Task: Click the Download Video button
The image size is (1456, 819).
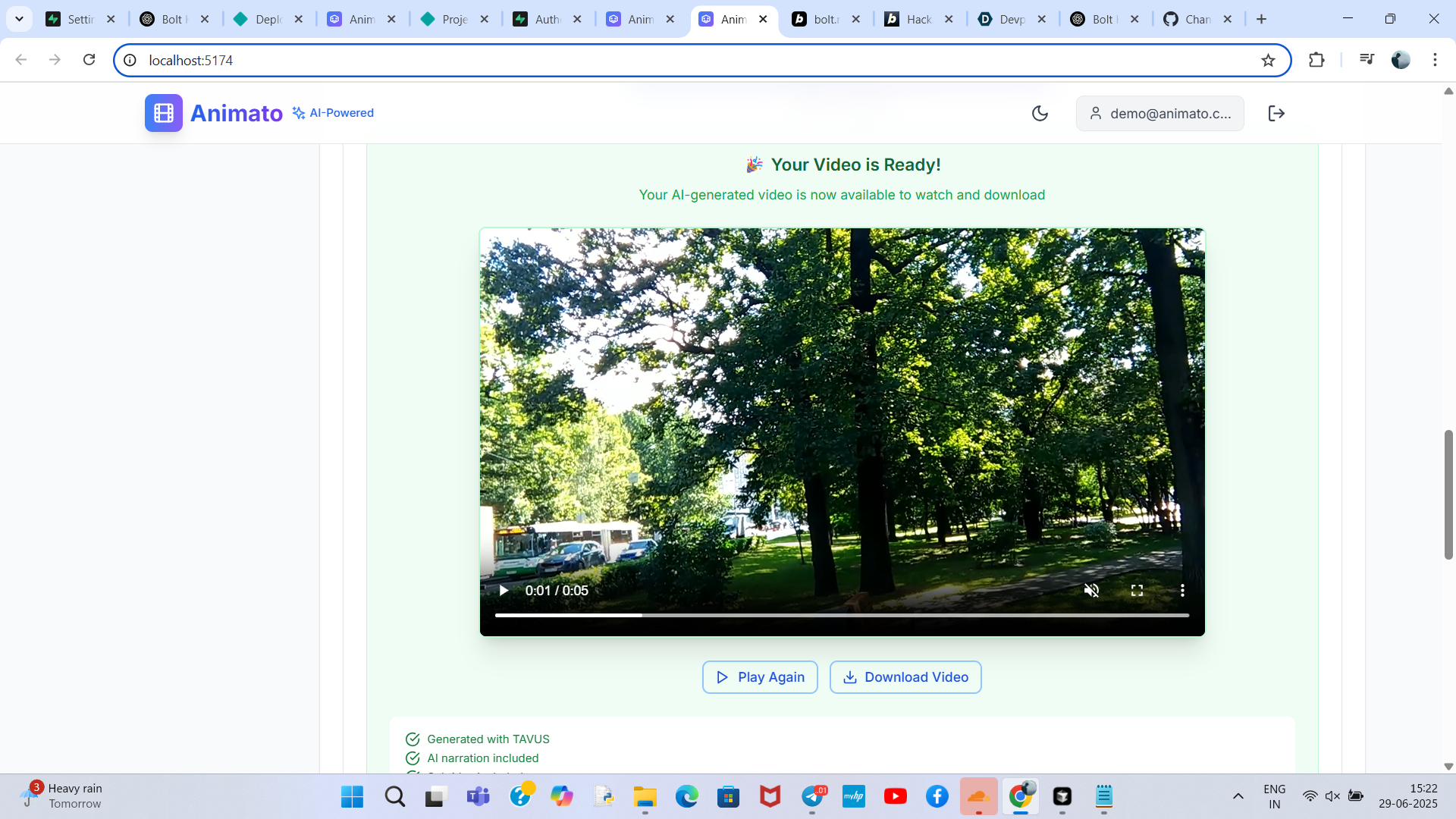Action: [x=905, y=677]
